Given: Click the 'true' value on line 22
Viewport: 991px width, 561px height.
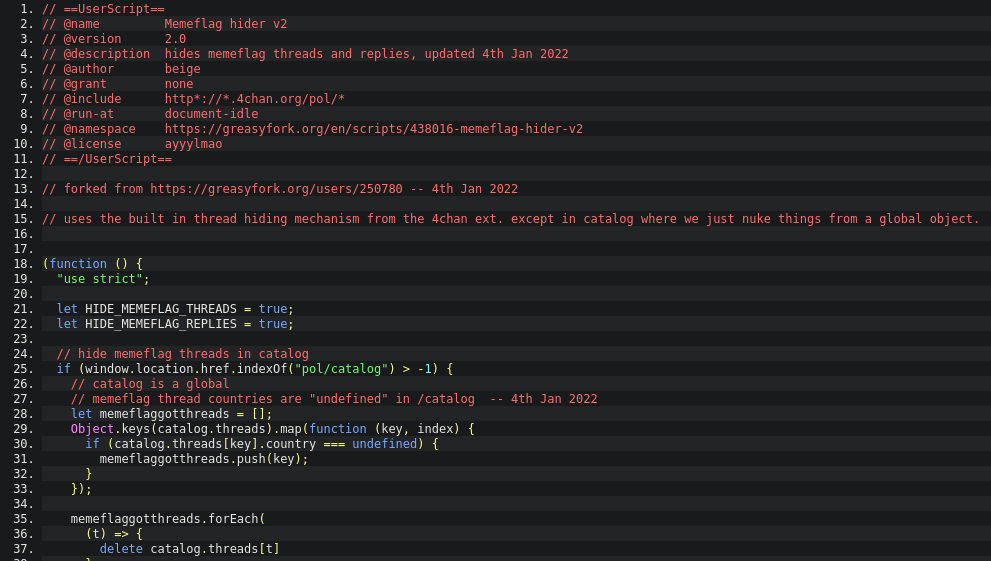Looking at the screenshot, I should point(273,324).
